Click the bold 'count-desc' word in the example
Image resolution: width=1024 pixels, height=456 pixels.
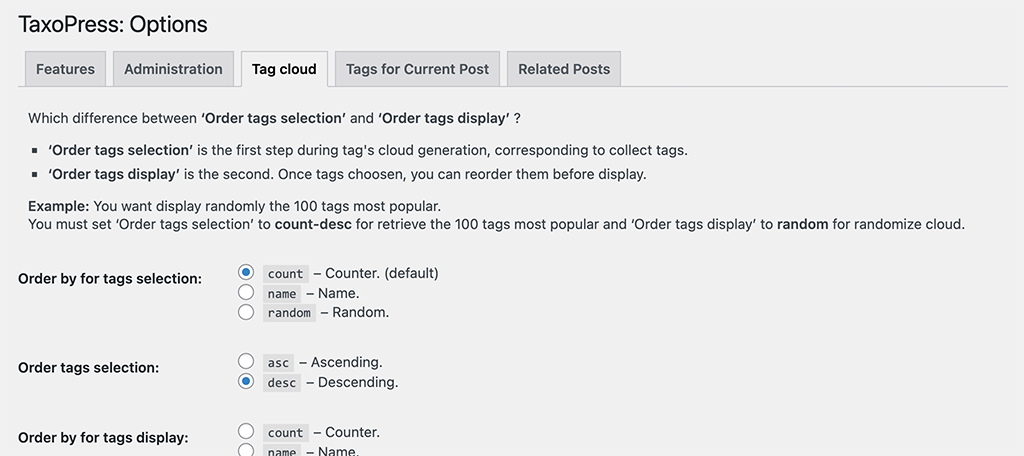pos(313,224)
